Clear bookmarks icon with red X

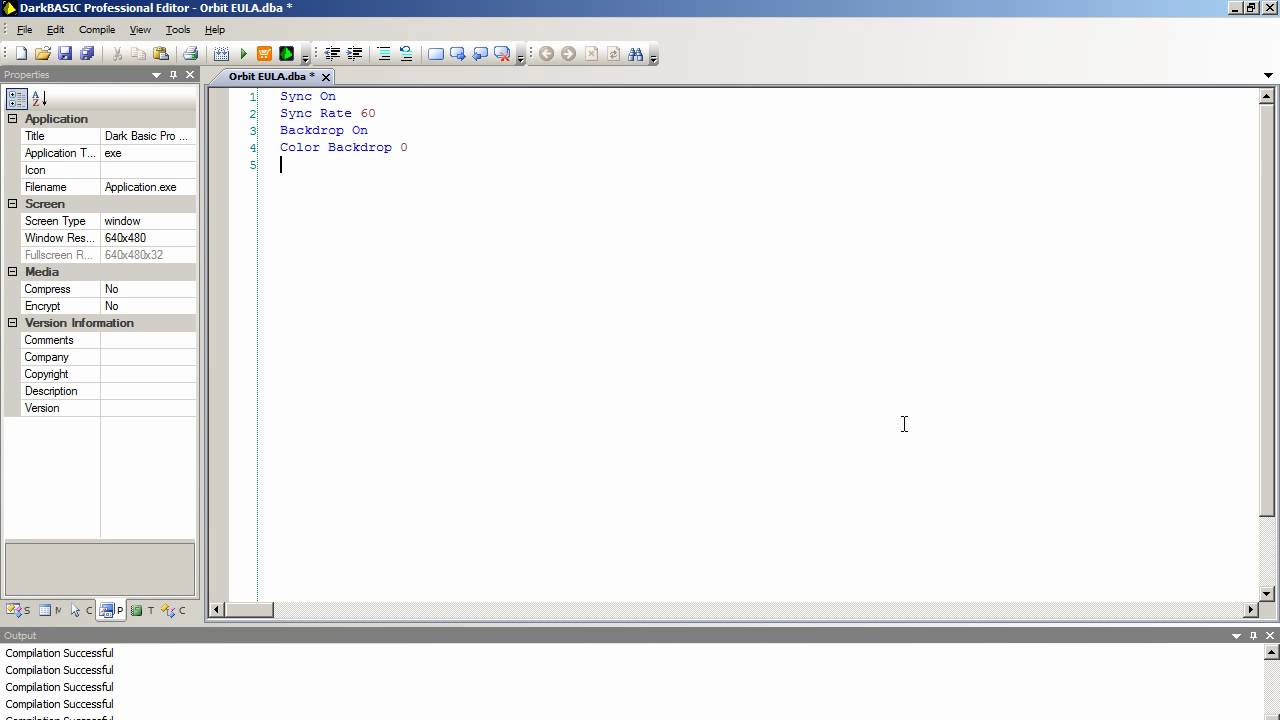pyautogui.click(x=502, y=54)
